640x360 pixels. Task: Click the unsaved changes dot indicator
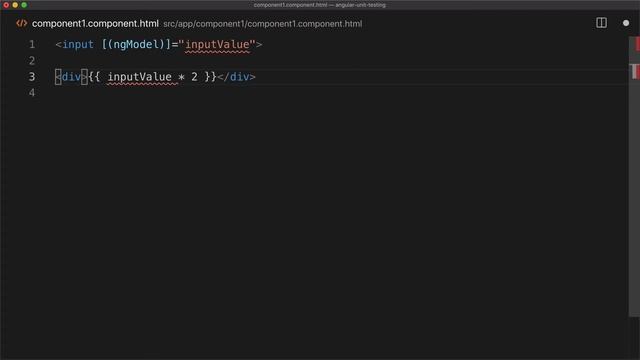click(626, 23)
